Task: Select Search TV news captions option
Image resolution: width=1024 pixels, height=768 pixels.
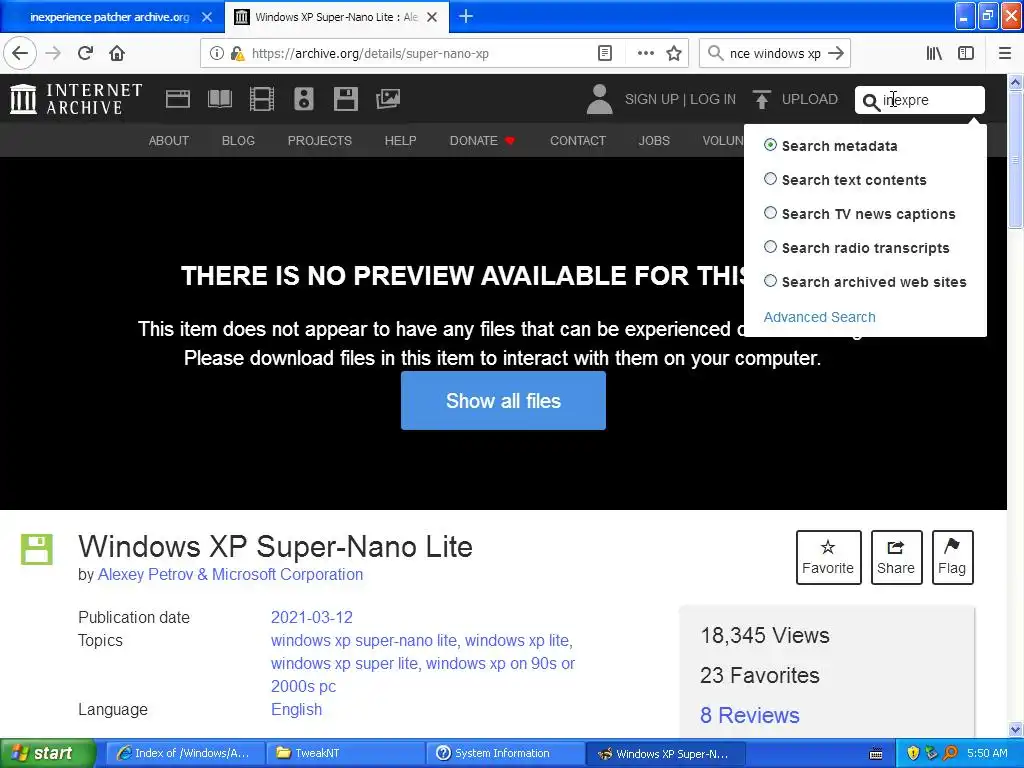Action: pyautogui.click(x=771, y=213)
